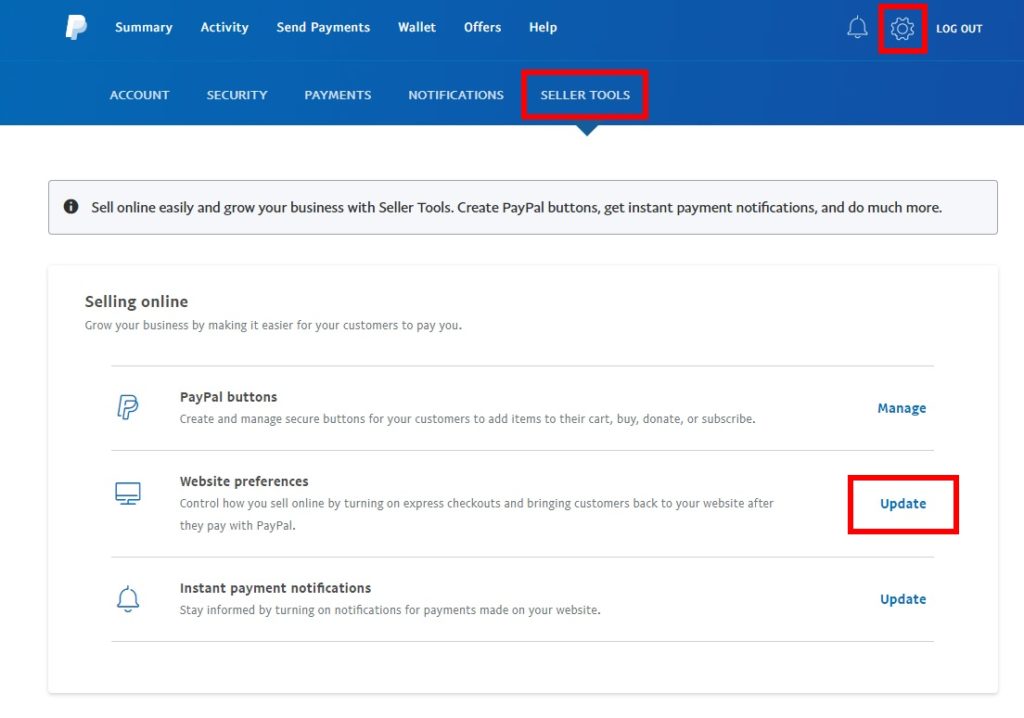
Task: Open the Offers menu item
Action: pyautogui.click(x=483, y=27)
